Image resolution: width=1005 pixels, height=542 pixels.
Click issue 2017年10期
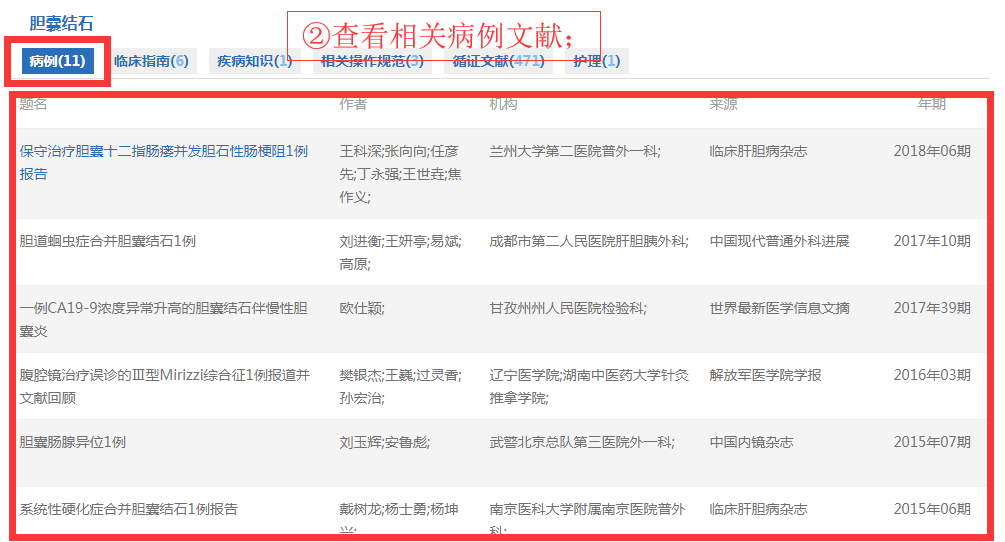coord(932,241)
